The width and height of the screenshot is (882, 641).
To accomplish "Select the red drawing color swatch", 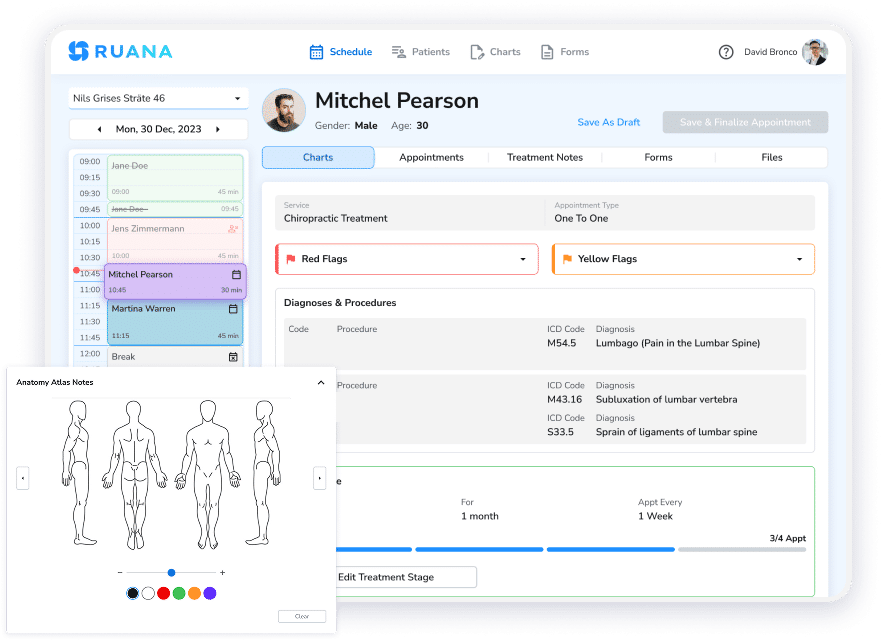I will click(x=163, y=593).
